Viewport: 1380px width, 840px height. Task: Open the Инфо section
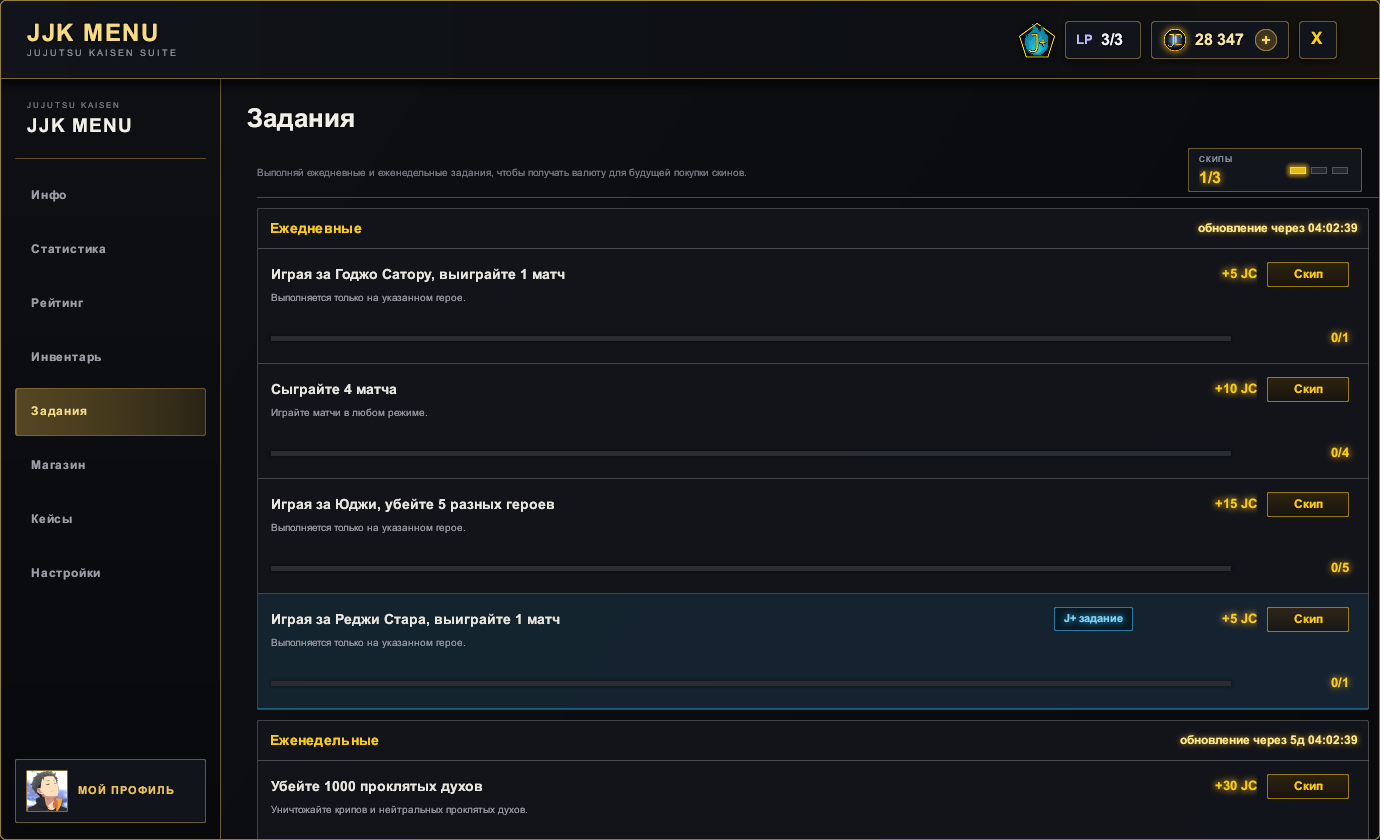click(110, 195)
